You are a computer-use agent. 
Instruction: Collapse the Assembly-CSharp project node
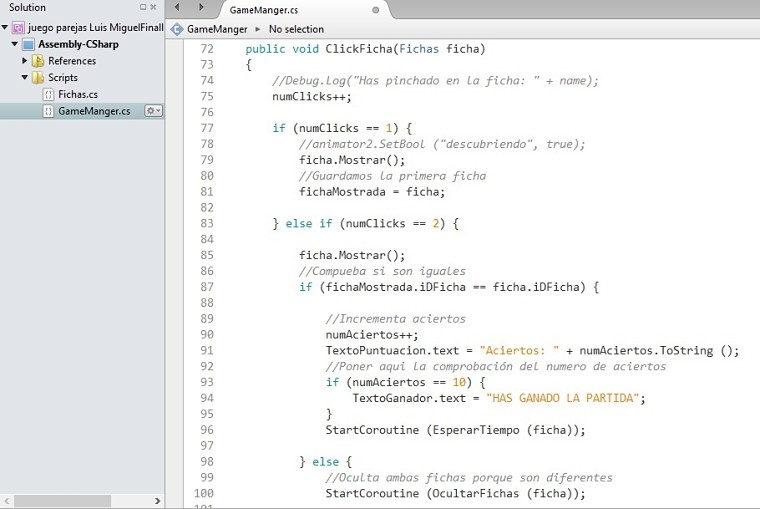[15, 44]
